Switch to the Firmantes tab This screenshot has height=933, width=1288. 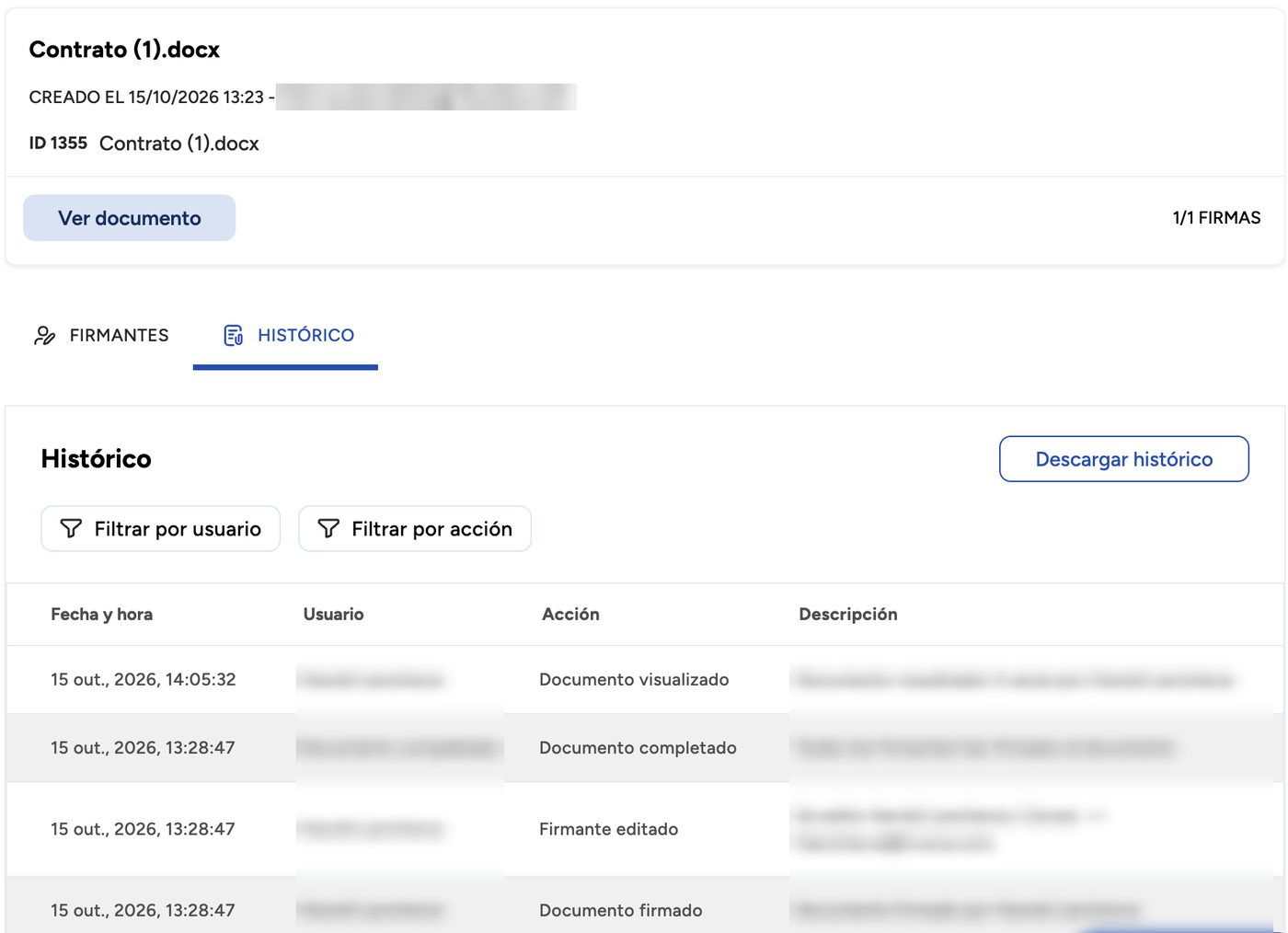point(101,336)
